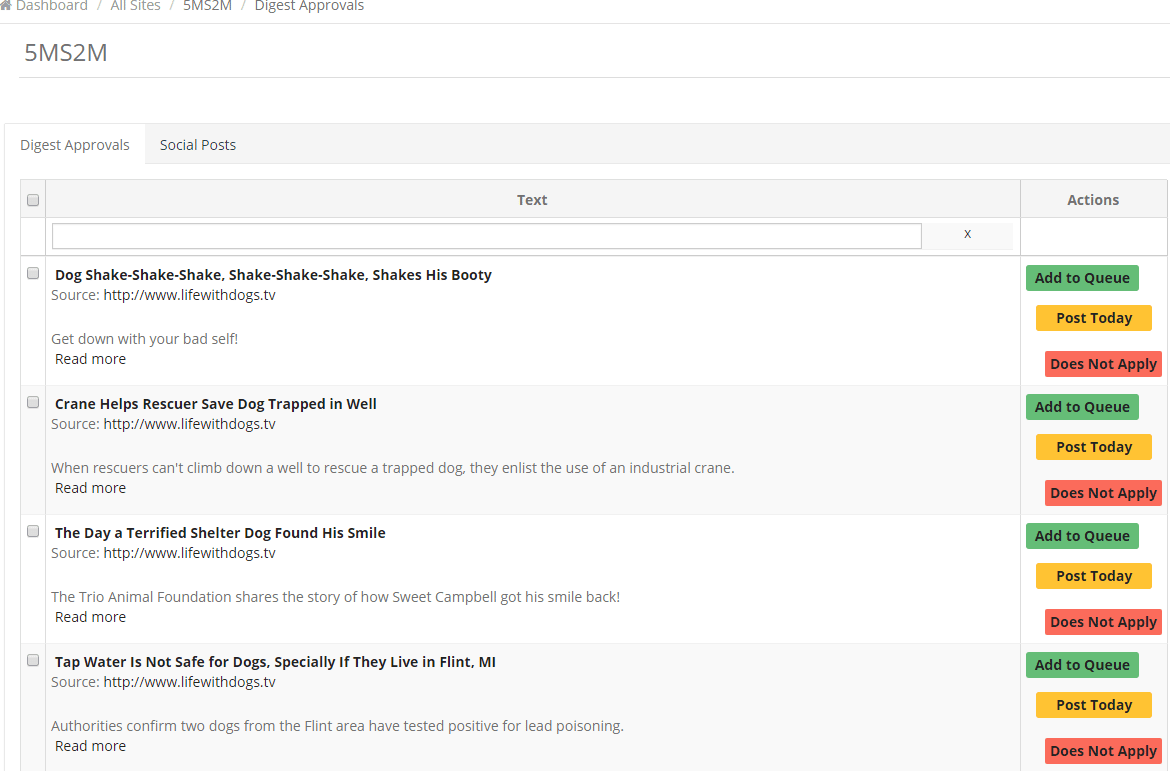Expand Read more for the Crane rescue story
This screenshot has width=1170, height=771.
pyautogui.click(x=90, y=488)
